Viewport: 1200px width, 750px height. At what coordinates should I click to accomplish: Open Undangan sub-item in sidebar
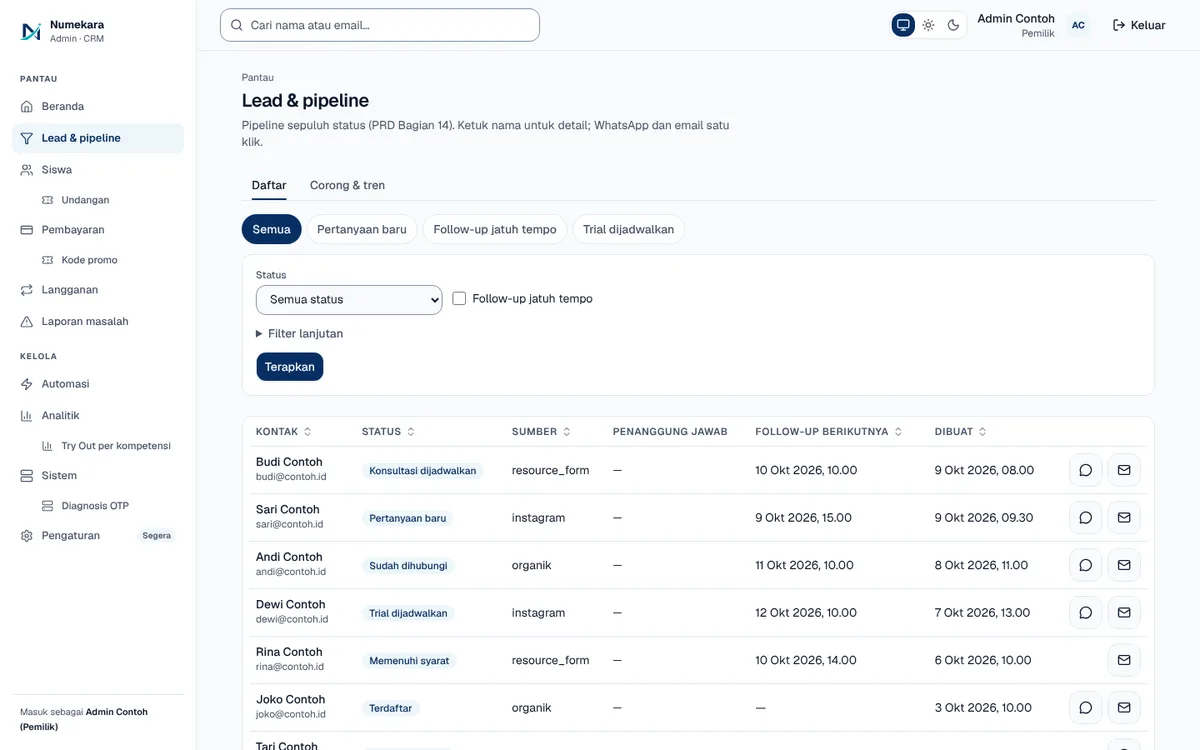click(x=108, y=200)
